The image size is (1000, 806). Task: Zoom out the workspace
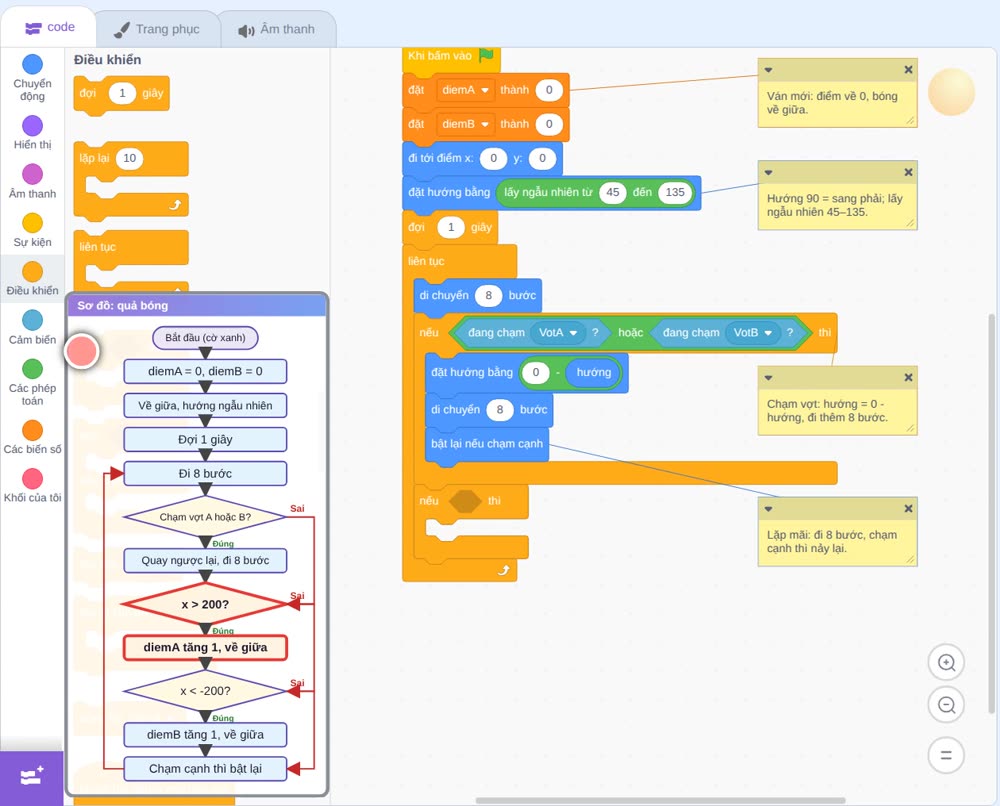pyautogui.click(x=946, y=705)
